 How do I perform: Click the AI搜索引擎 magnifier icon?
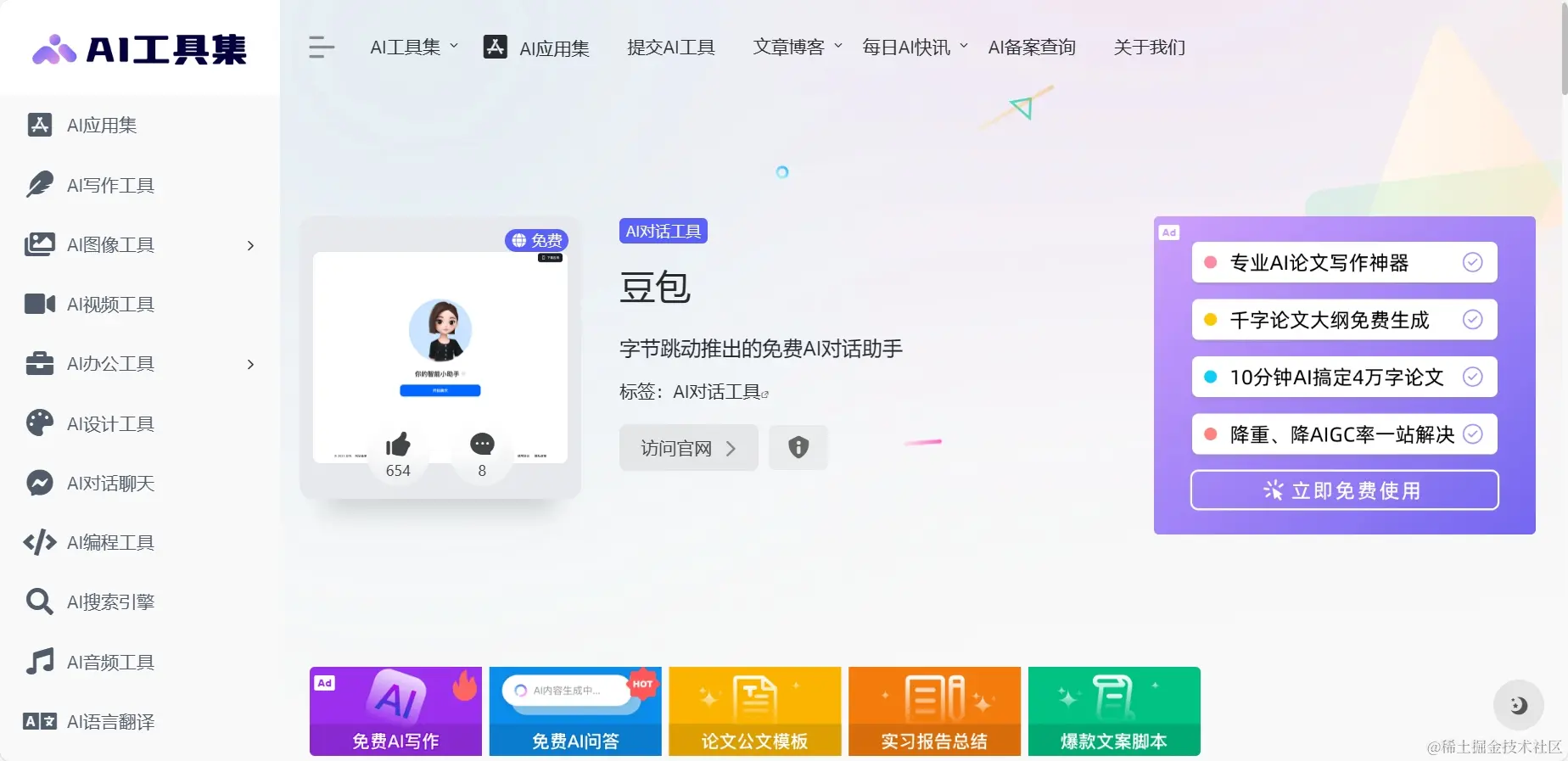[x=39, y=602]
